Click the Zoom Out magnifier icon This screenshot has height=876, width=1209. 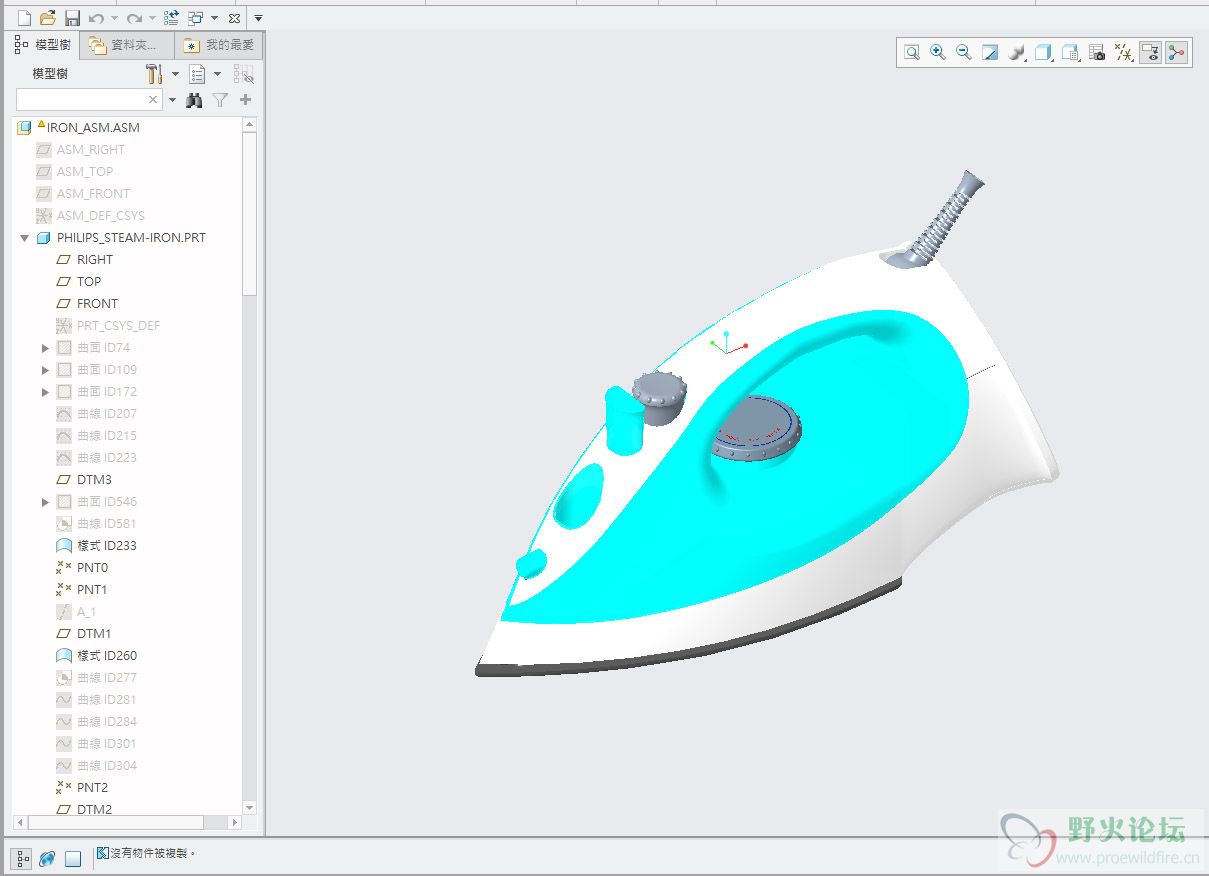click(x=964, y=53)
